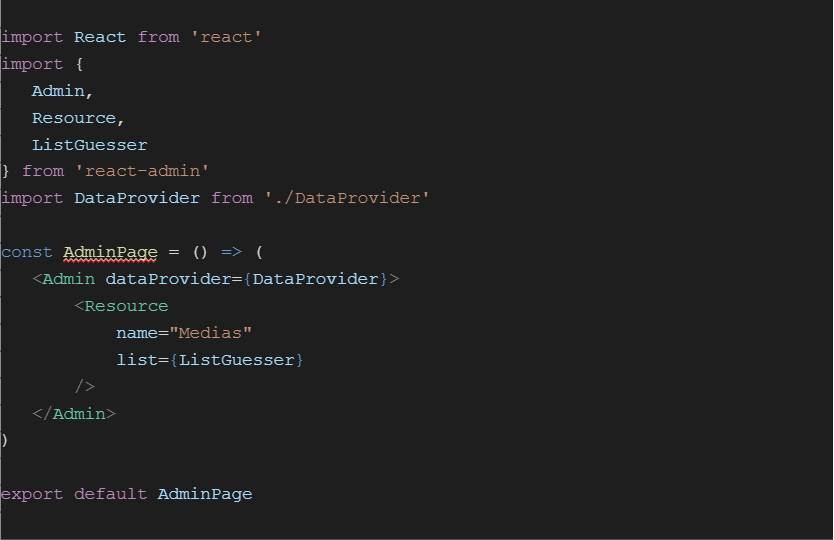Image resolution: width=834 pixels, height=540 pixels.
Task: Click the 'react' string literal
Action: pyautogui.click(x=226, y=37)
